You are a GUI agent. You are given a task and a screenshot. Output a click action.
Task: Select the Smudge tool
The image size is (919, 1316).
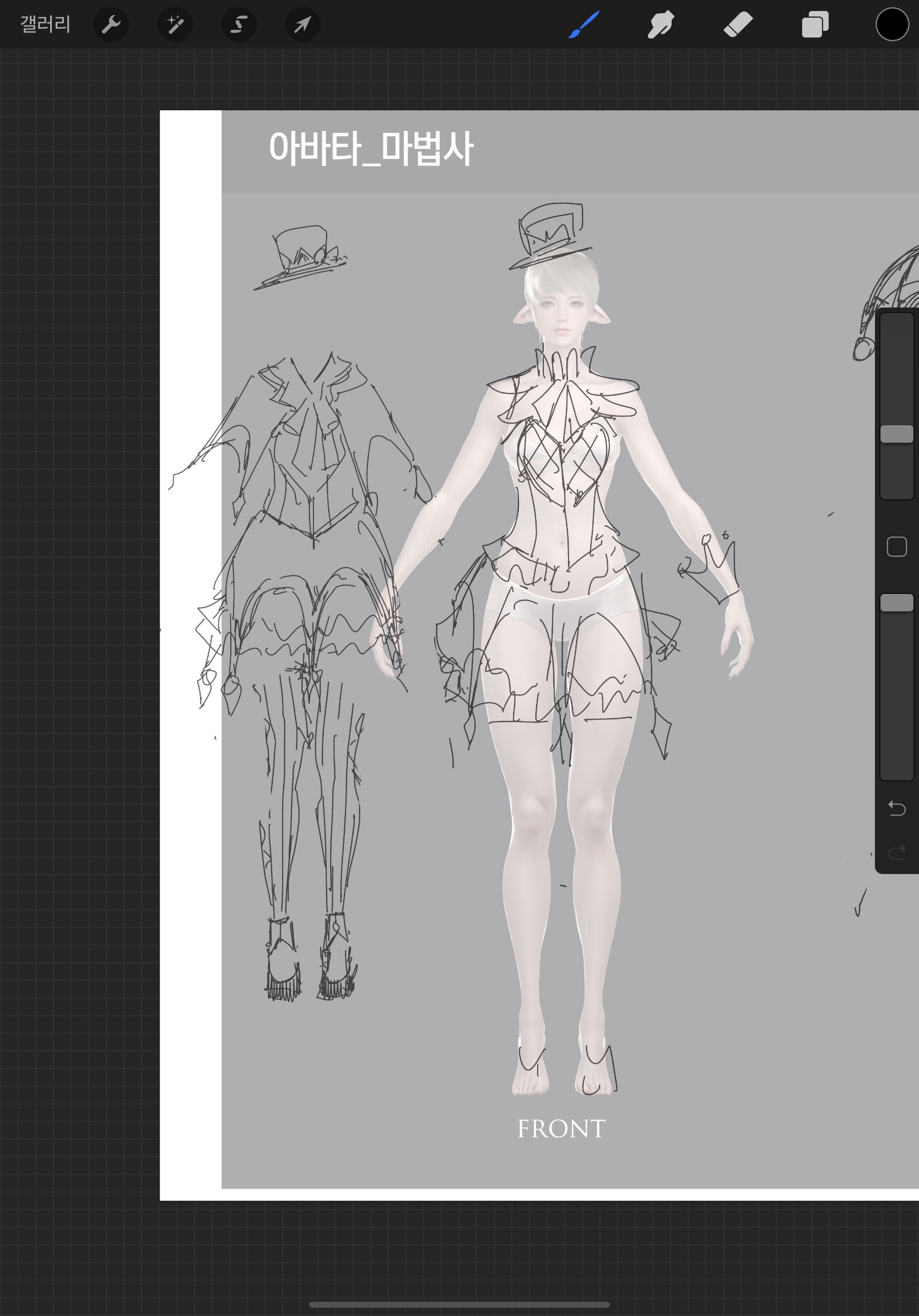661,24
